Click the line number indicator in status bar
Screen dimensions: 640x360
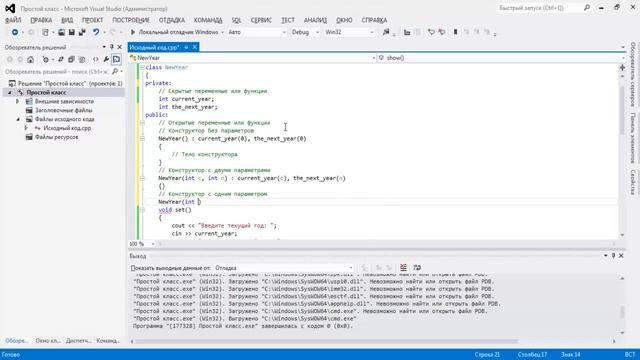coord(487,354)
